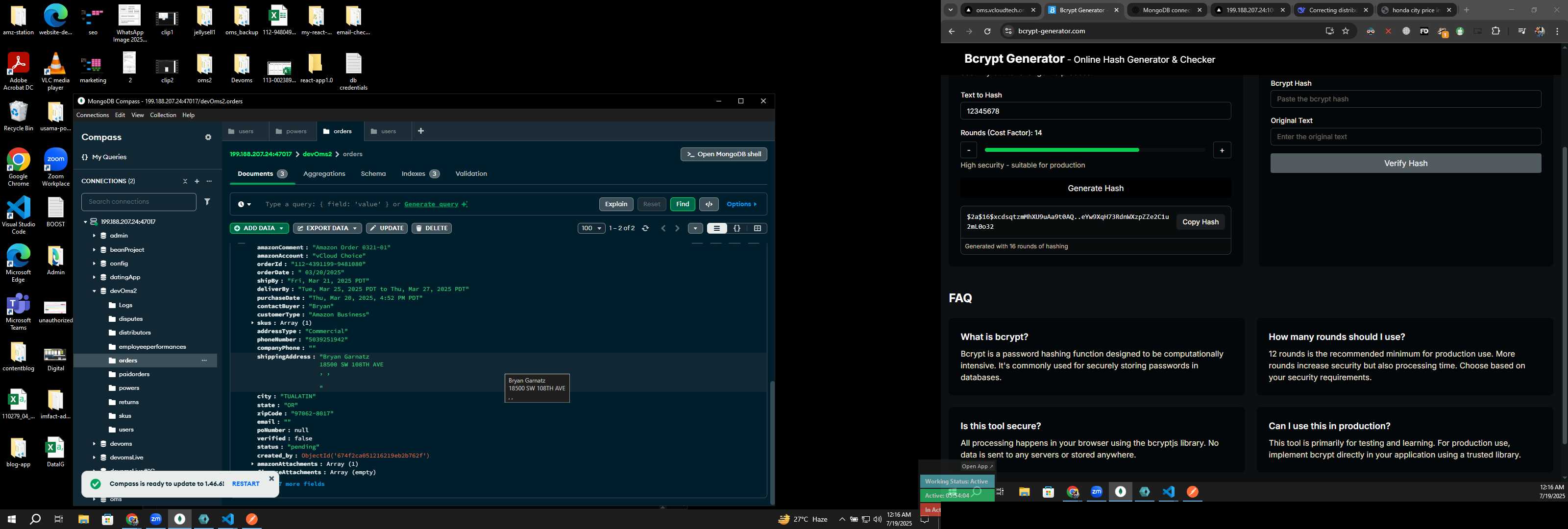This screenshot has height=529, width=1568.
Task: Open My Queries in Compass sidebar
Action: click(x=104, y=157)
